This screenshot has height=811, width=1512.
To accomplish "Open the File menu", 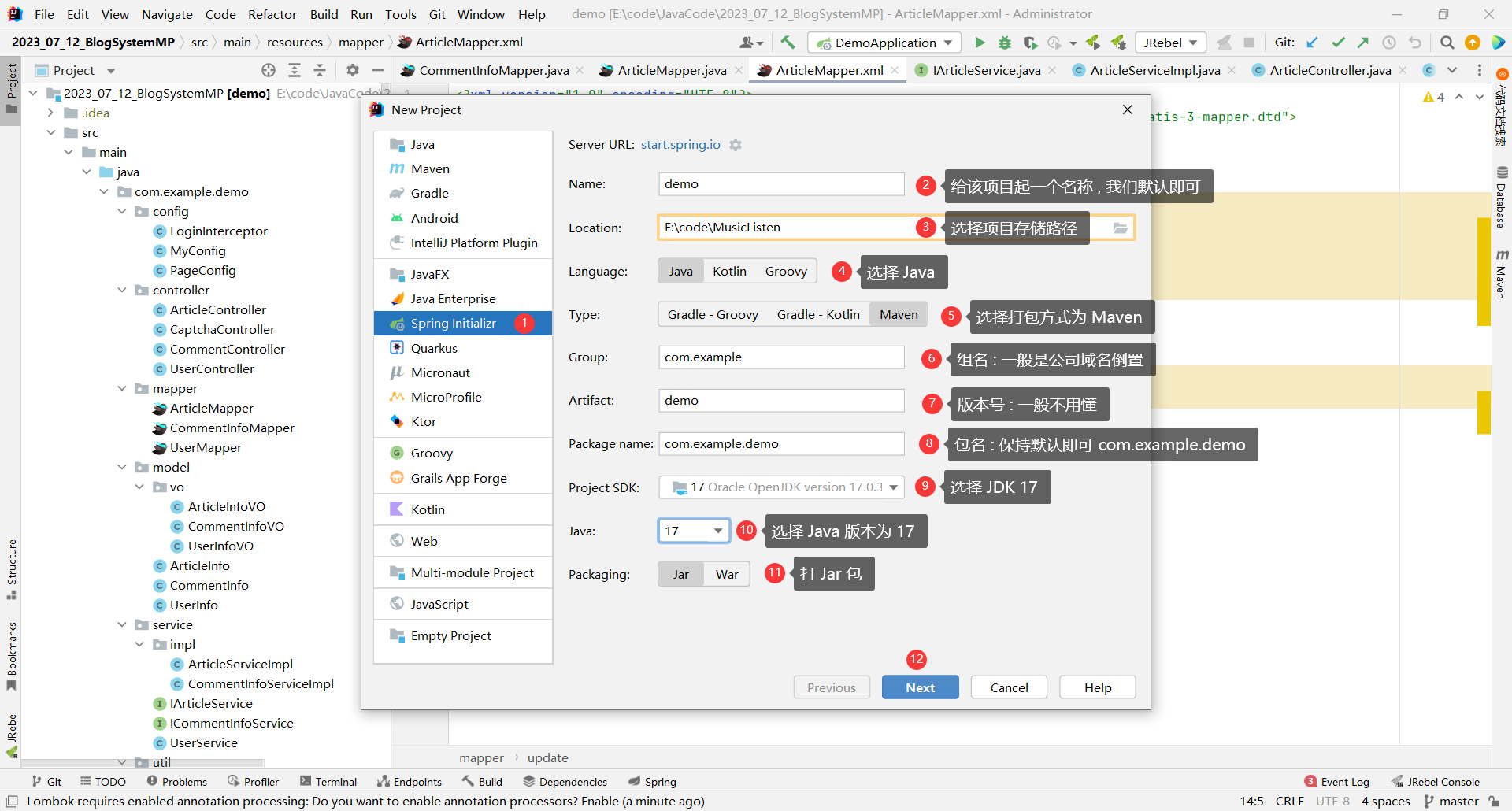I will 44,14.
